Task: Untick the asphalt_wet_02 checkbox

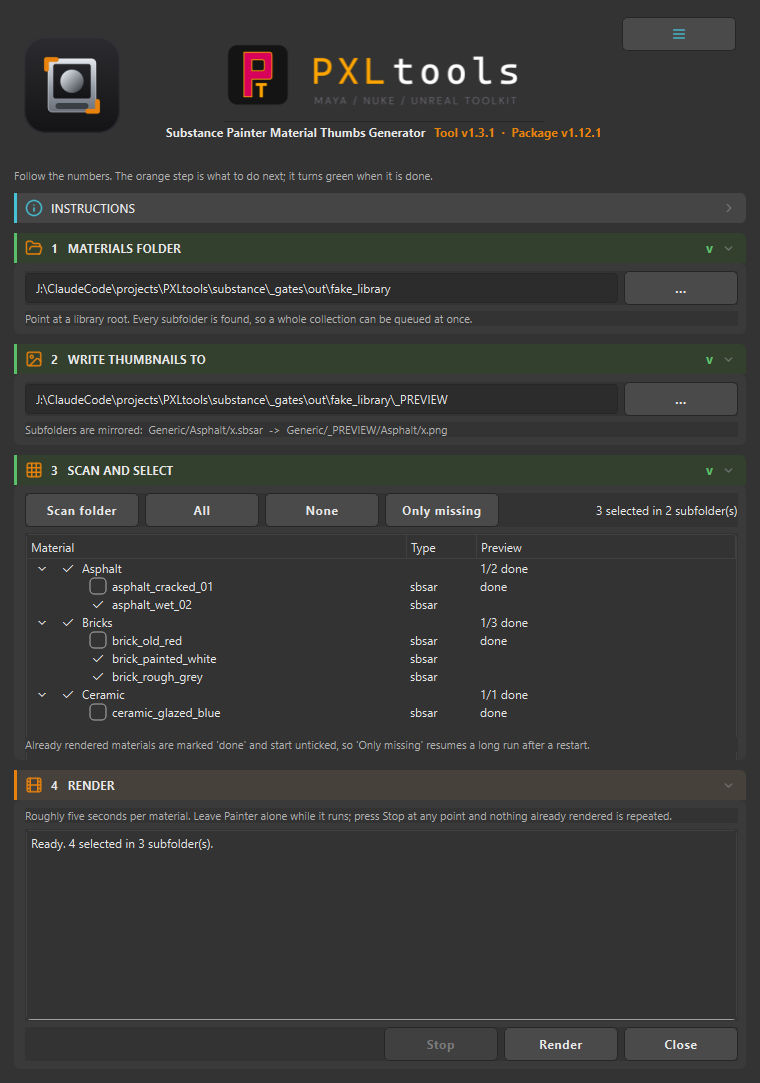Action: (98, 604)
